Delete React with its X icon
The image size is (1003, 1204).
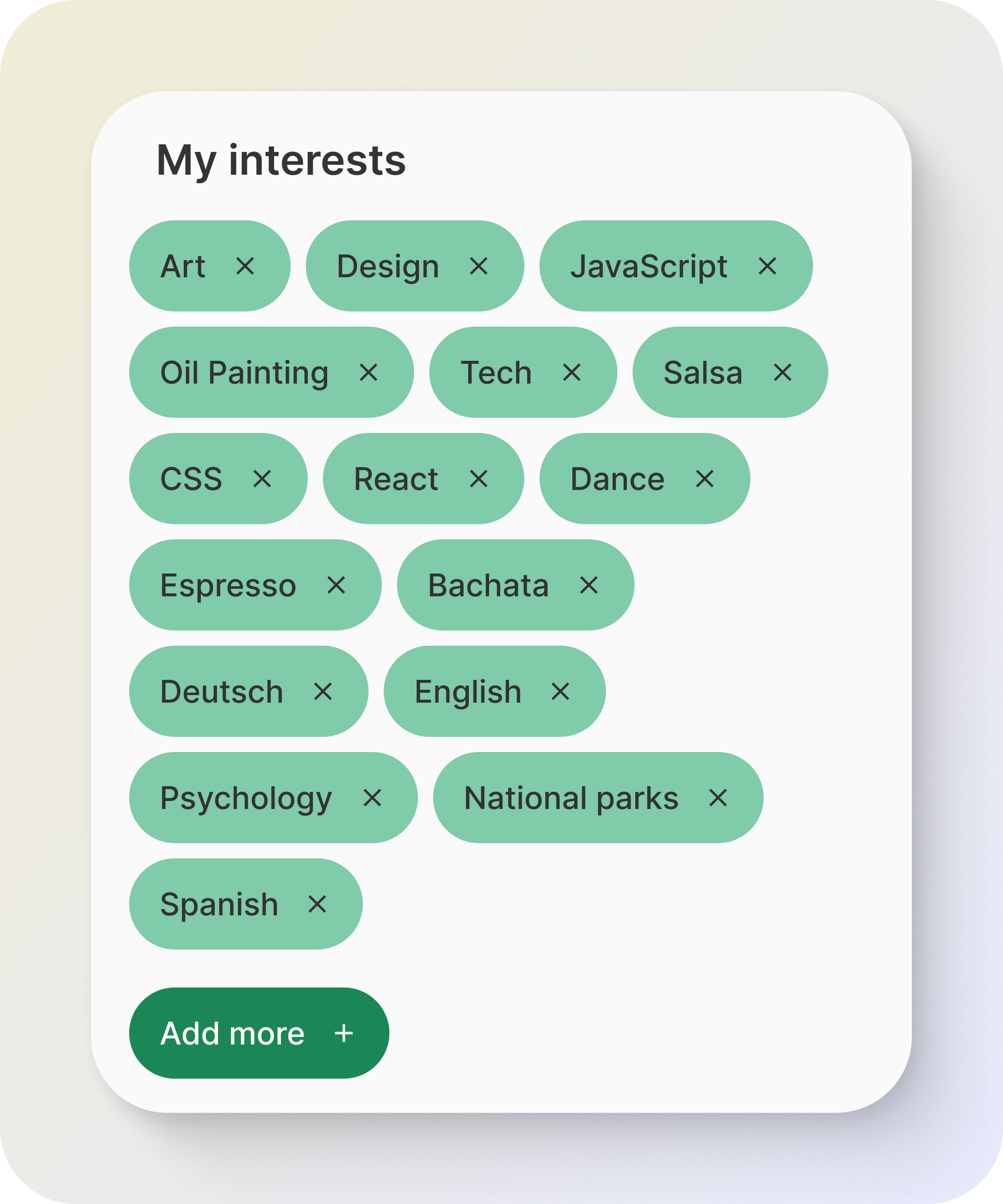[478, 479]
